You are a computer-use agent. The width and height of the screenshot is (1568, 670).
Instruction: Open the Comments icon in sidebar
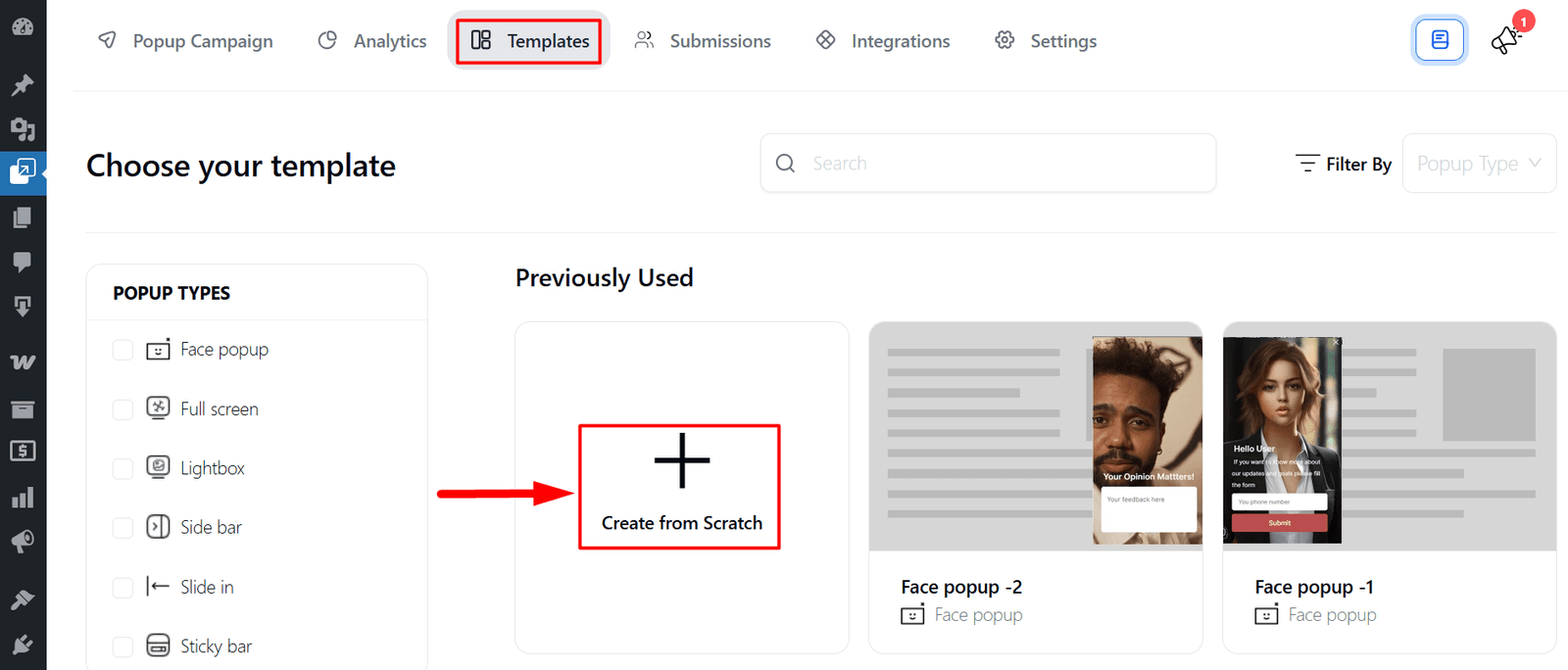(x=23, y=262)
